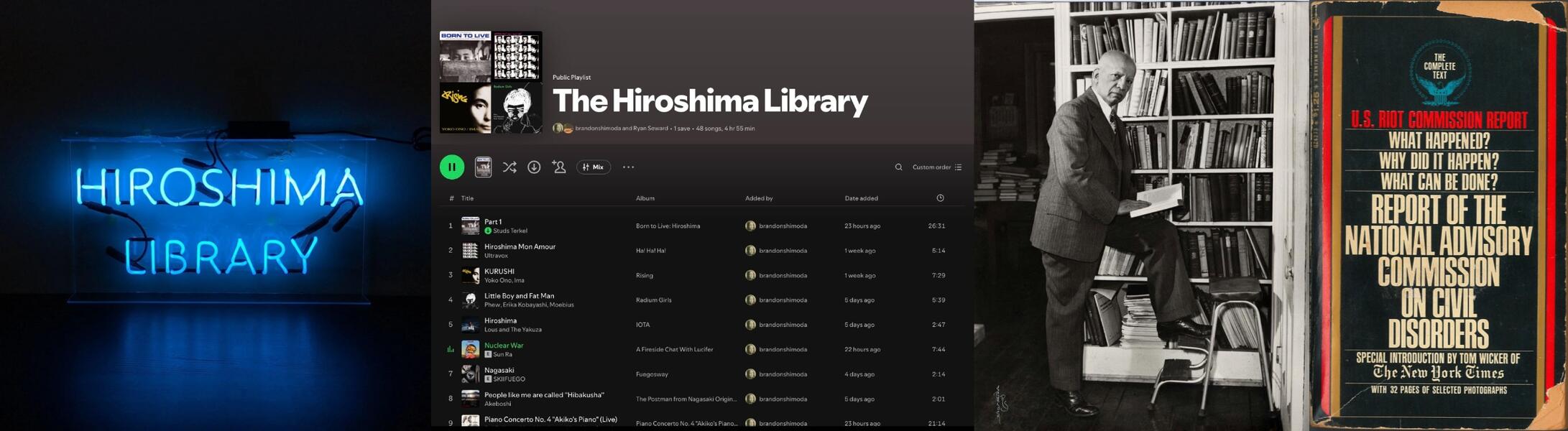The width and height of the screenshot is (1568, 431).
Task: Open album Born to Live: Hiroshima
Action: coord(668,226)
